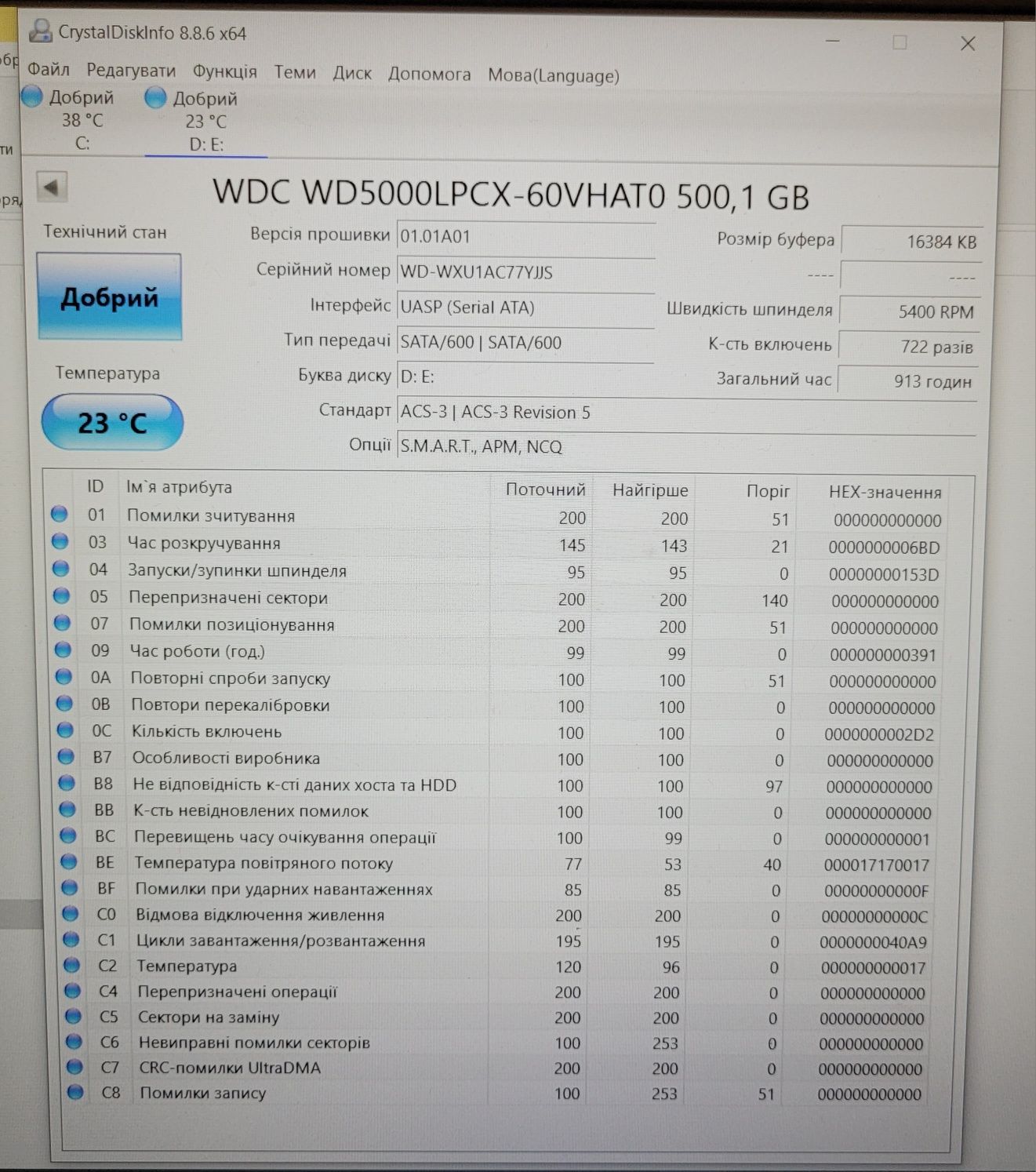Viewport: 1036px width, 1172px height.
Task: Click the status icon for attribute BE
Action: click(x=69, y=861)
